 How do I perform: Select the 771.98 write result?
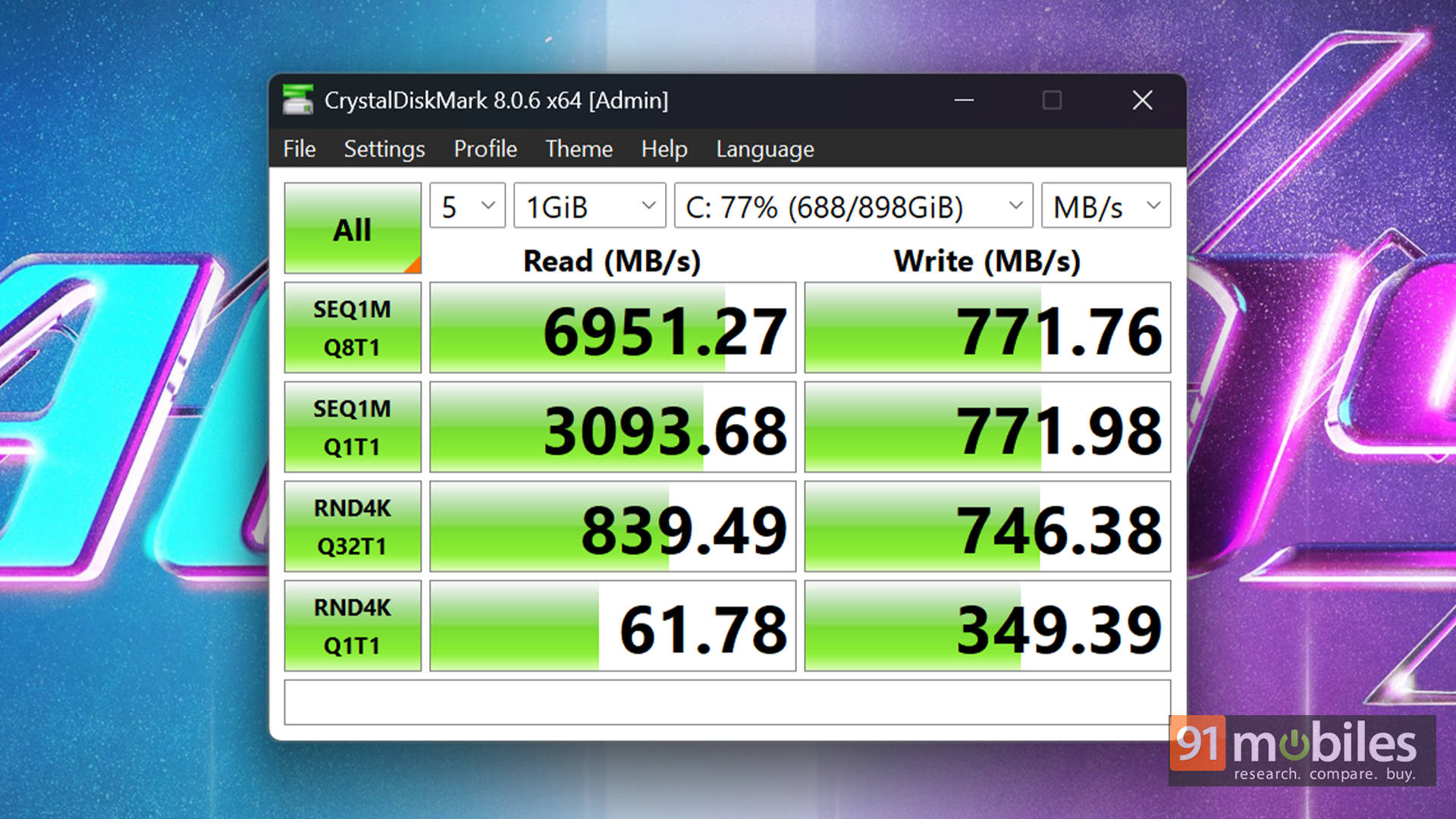coord(987,427)
